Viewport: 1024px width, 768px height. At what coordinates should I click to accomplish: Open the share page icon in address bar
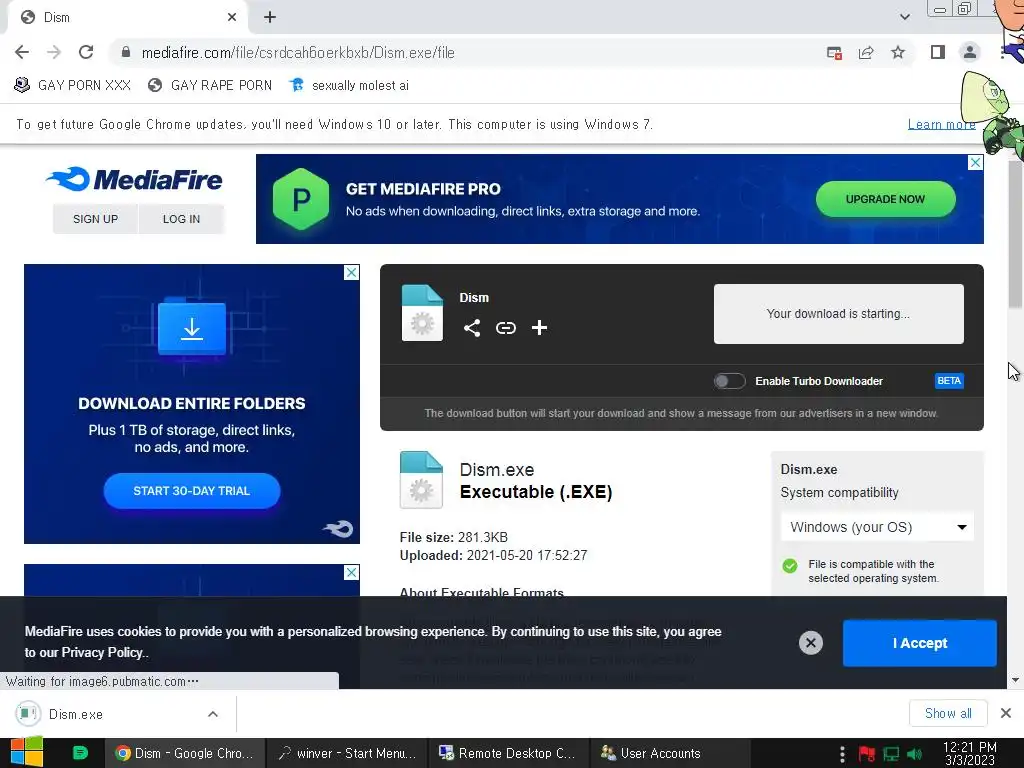866,52
